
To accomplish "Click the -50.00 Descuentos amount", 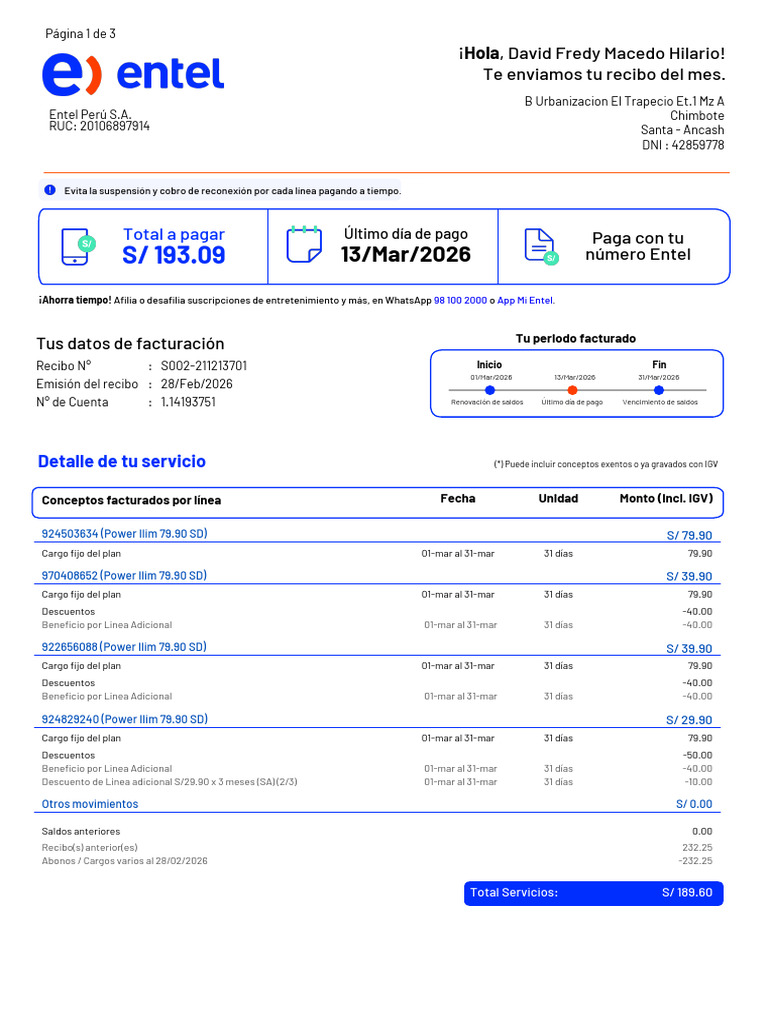I will click(x=697, y=755).
